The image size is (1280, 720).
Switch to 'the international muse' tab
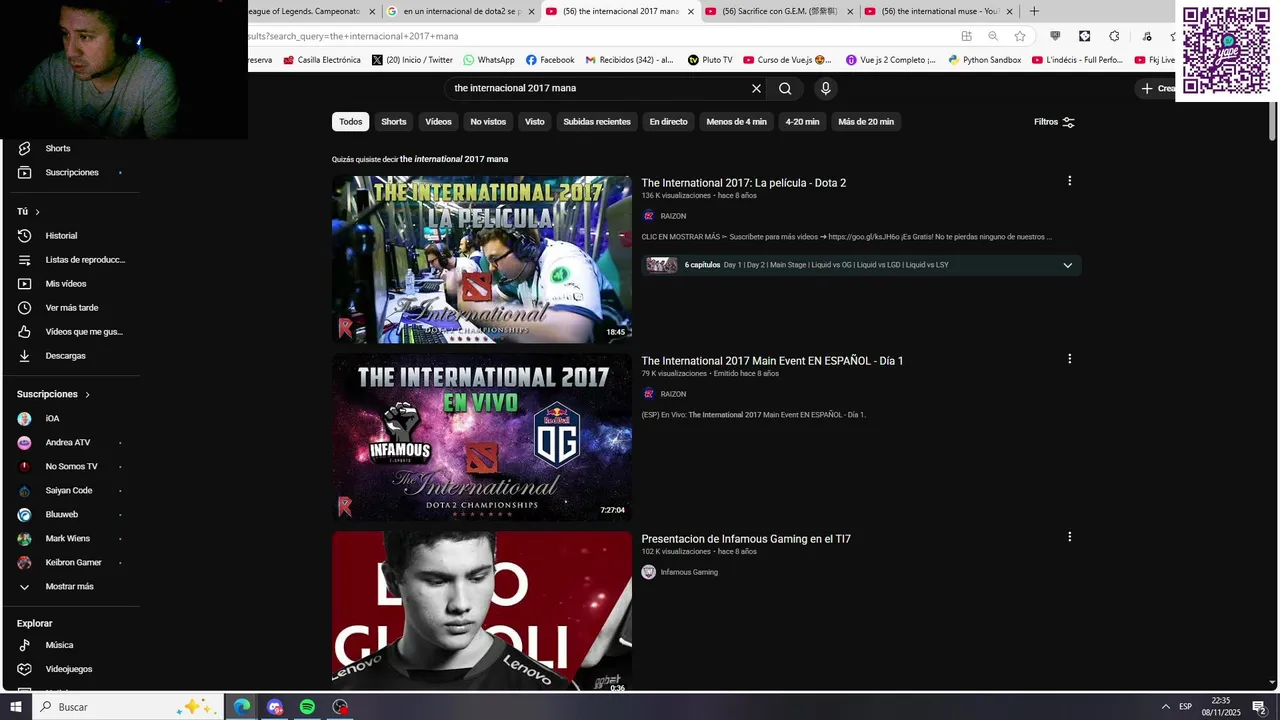tap(940, 12)
